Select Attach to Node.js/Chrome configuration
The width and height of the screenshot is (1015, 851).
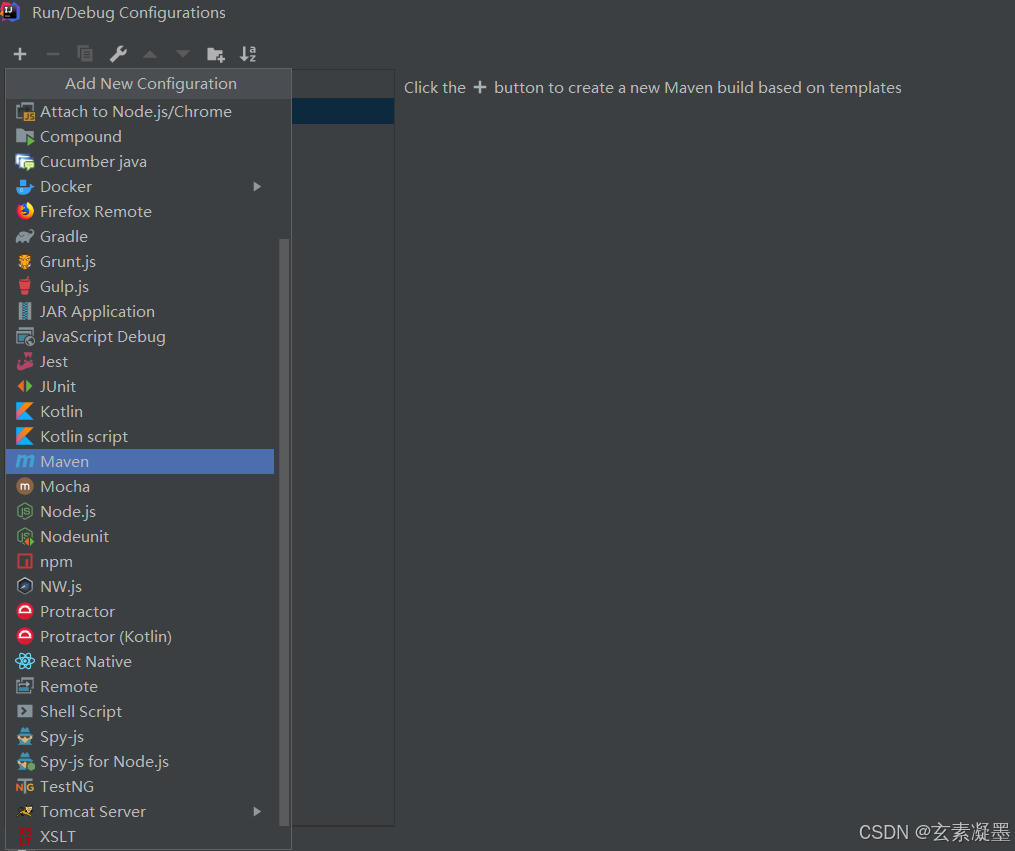(140, 111)
